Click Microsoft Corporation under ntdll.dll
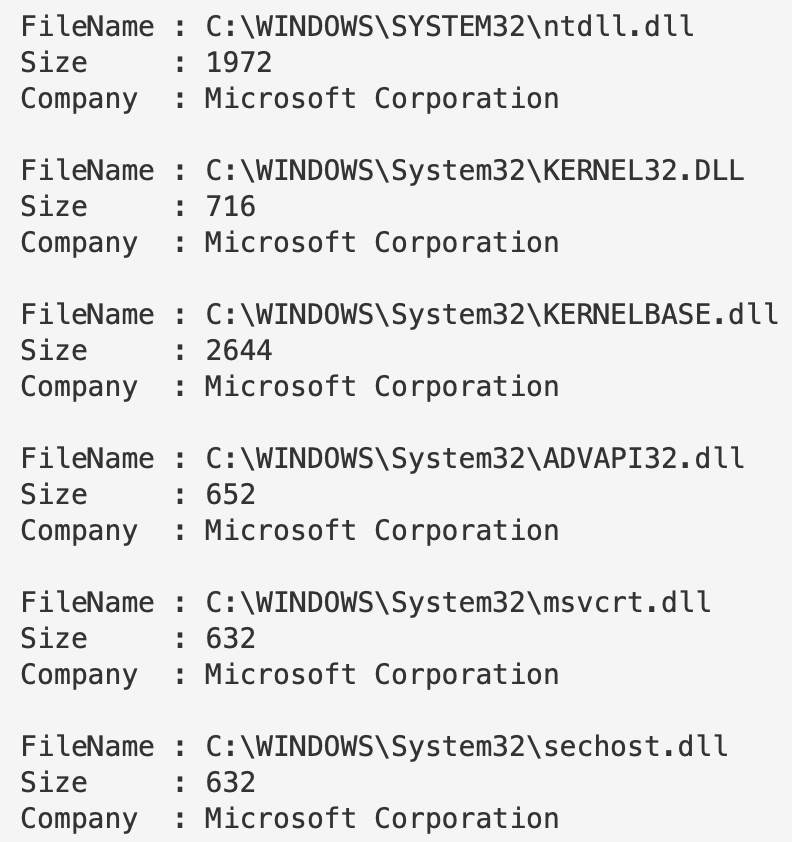Image resolution: width=792 pixels, height=842 pixels. tap(381, 98)
